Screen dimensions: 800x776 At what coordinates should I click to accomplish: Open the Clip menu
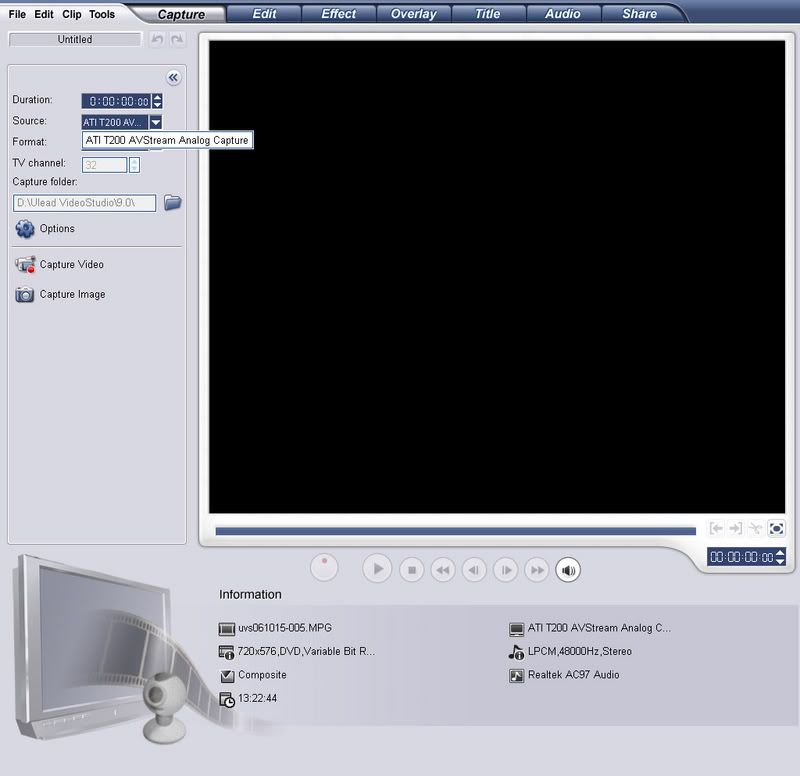click(72, 14)
